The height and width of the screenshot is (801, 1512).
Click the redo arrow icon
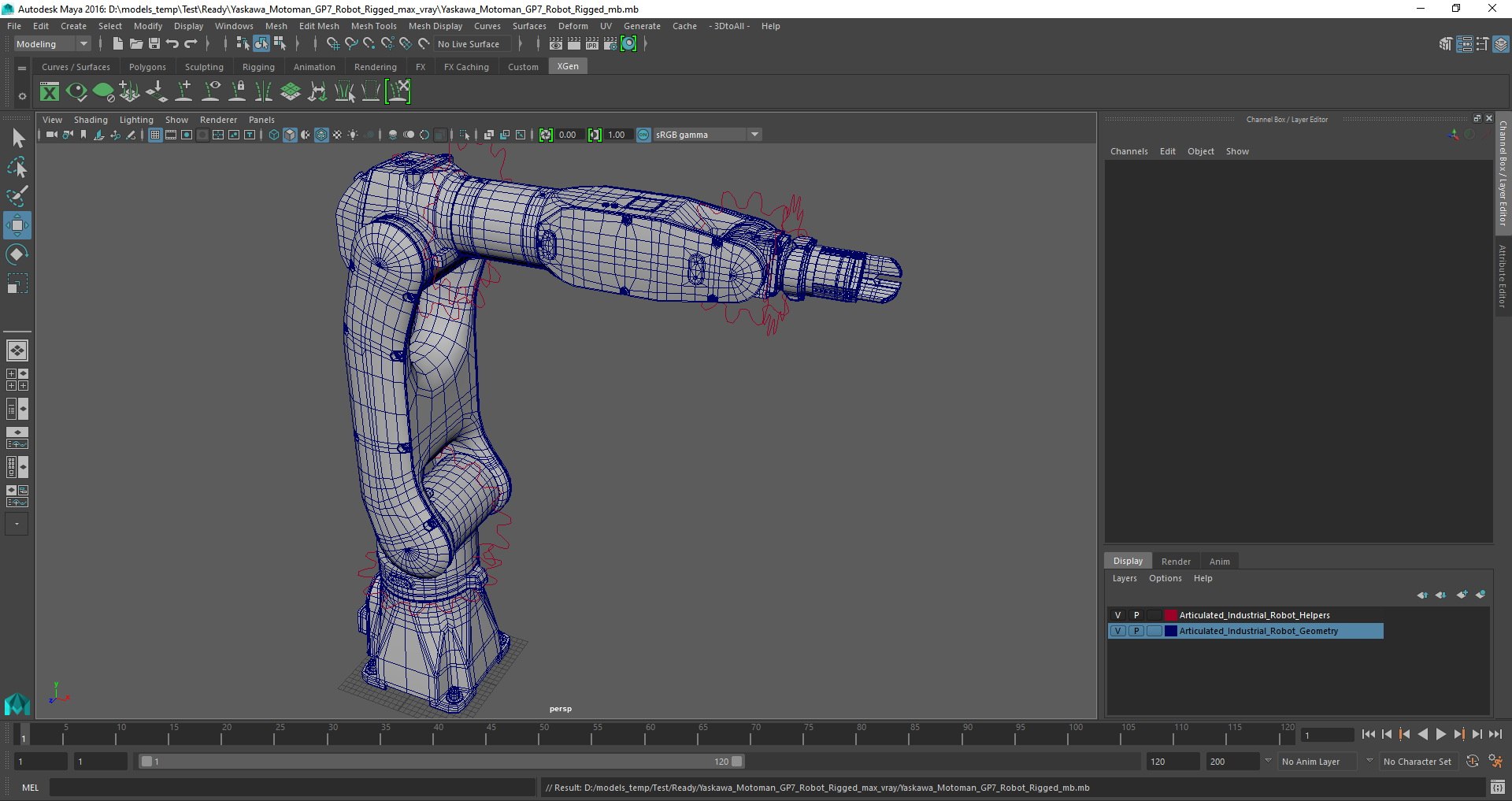[x=191, y=44]
